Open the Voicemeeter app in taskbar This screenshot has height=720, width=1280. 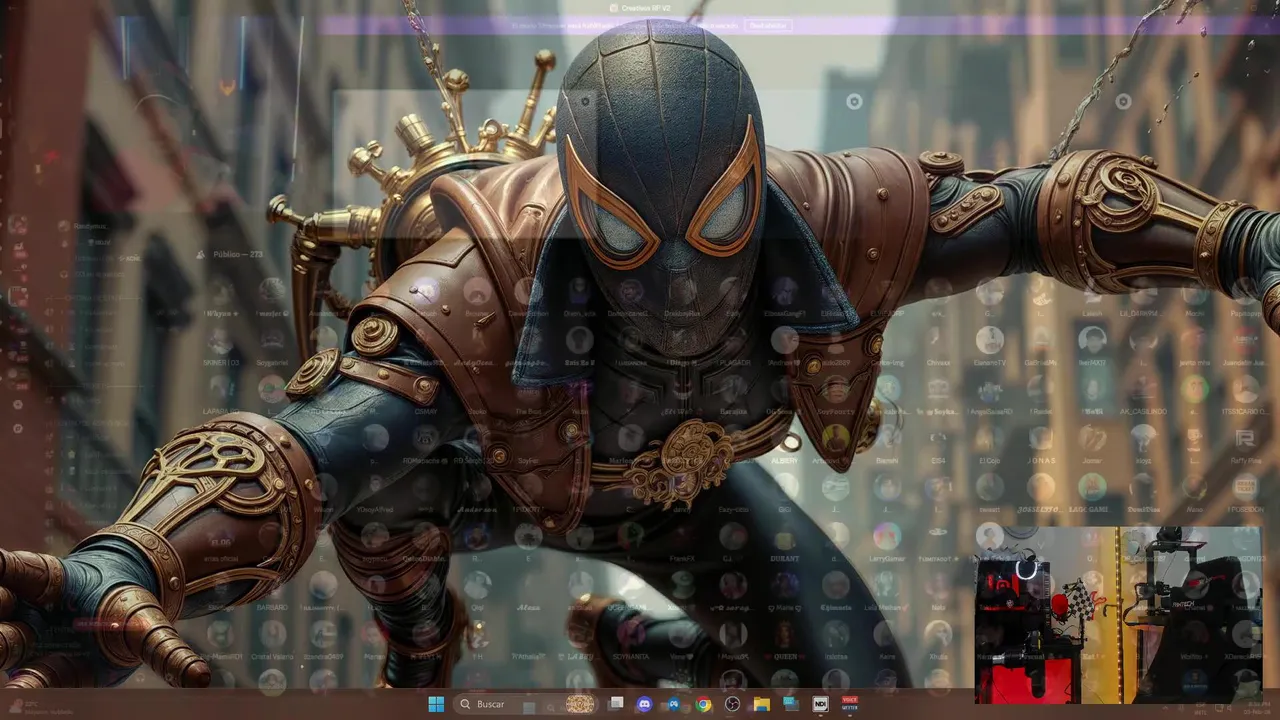point(850,704)
